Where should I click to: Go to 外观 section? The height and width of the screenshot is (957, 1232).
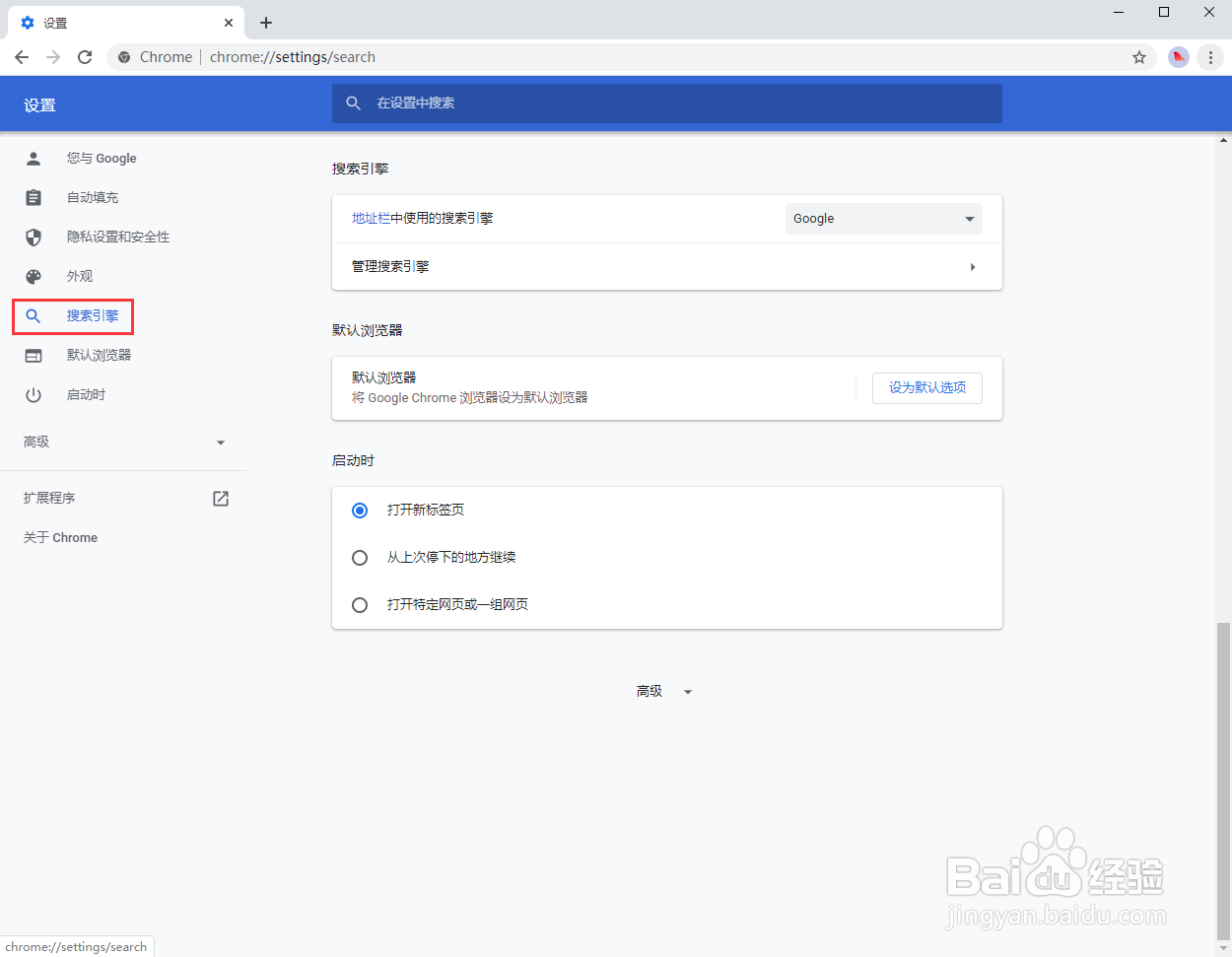tap(80, 276)
